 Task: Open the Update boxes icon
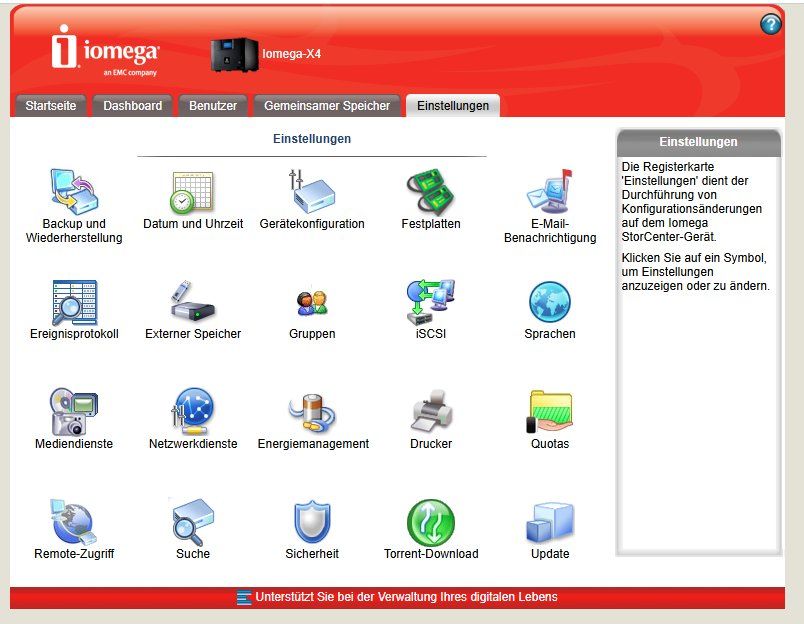coord(550,522)
